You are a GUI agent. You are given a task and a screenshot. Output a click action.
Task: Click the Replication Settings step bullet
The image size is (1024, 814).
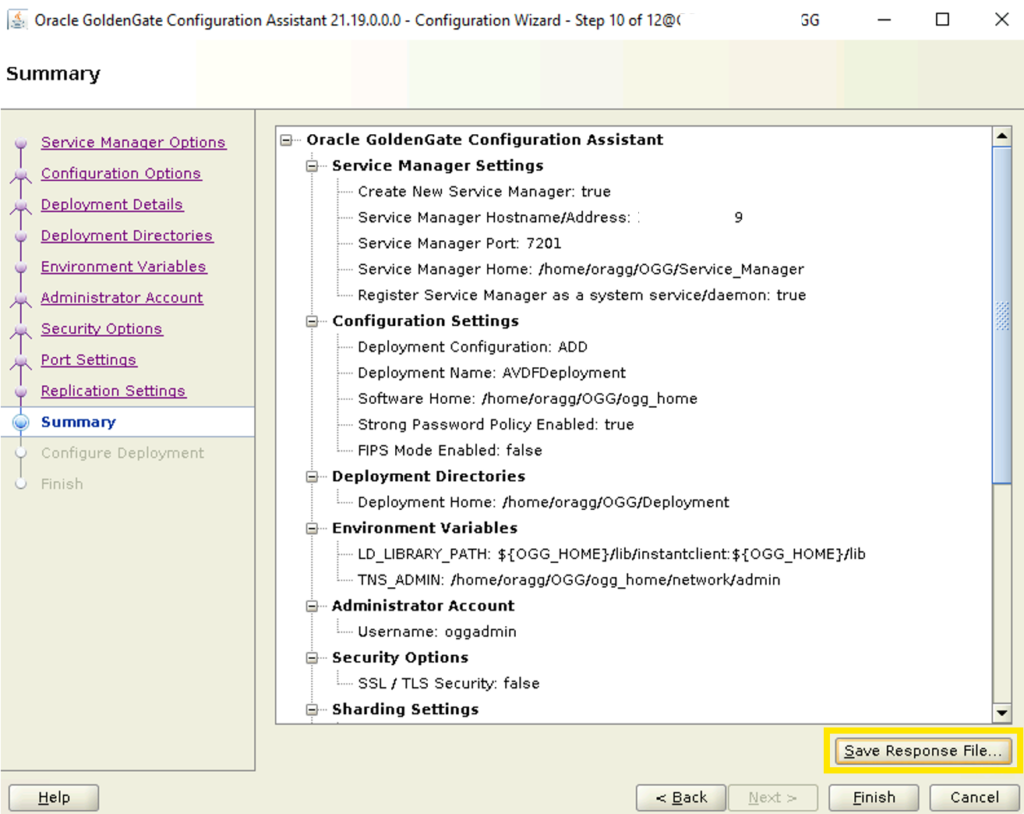(x=21, y=391)
